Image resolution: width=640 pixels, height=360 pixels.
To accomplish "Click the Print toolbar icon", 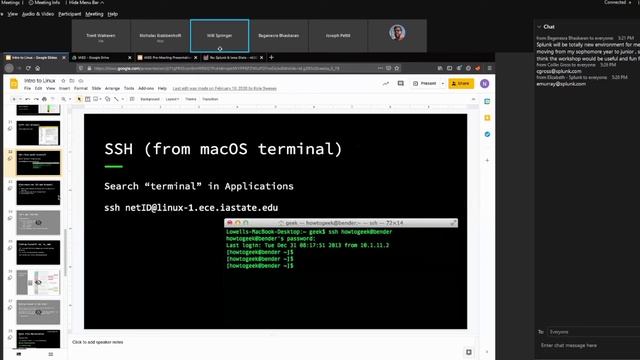I will [44, 99].
